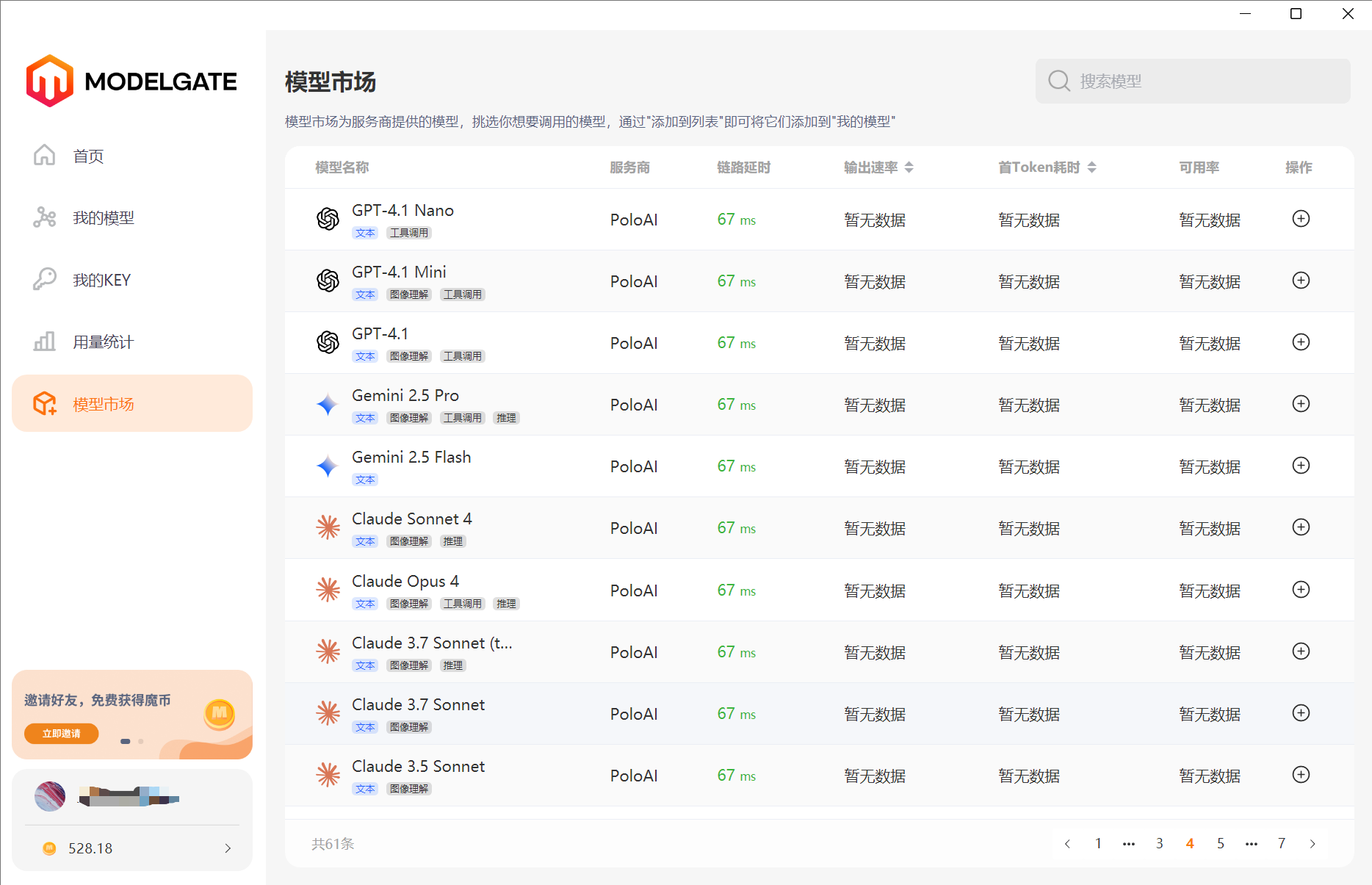Click the 立即邀请 button
This screenshot has height=885, width=1372.
point(61,734)
